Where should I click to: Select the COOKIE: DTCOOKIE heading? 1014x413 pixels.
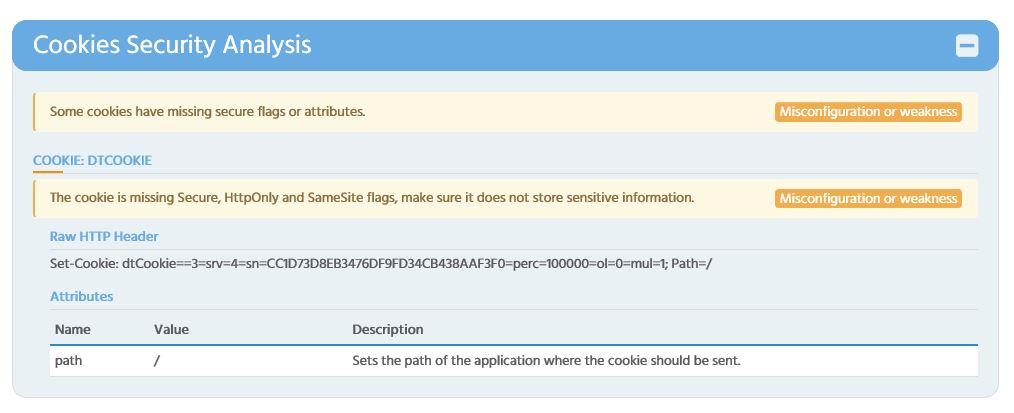click(x=92, y=160)
